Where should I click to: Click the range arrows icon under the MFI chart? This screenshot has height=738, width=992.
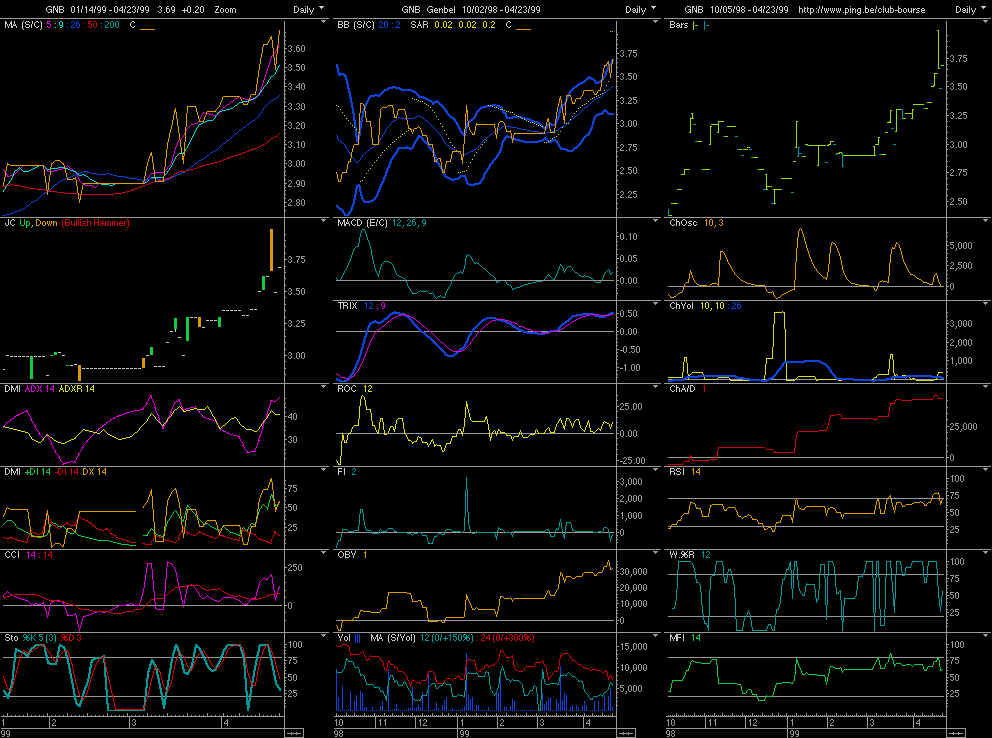click(956, 733)
